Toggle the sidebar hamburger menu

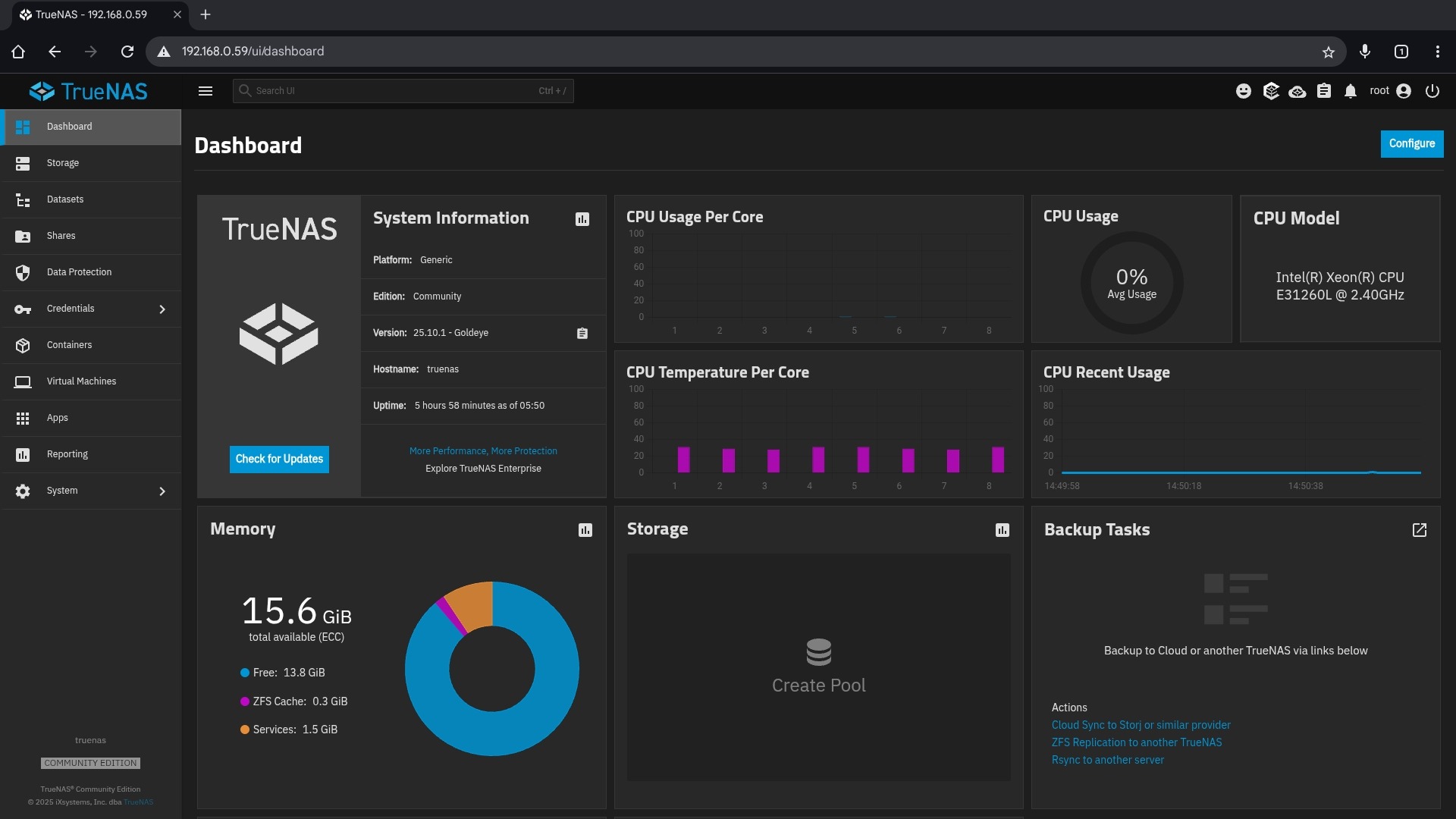pyautogui.click(x=206, y=91)
